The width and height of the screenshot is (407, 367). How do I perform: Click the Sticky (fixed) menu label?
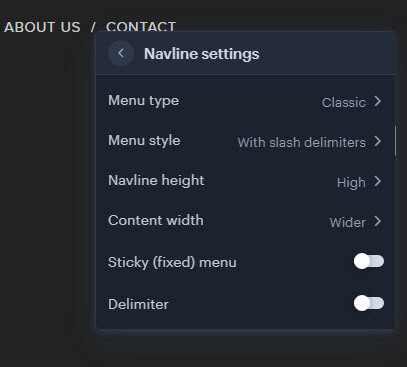pyautogui.click(x=172, y=262)
